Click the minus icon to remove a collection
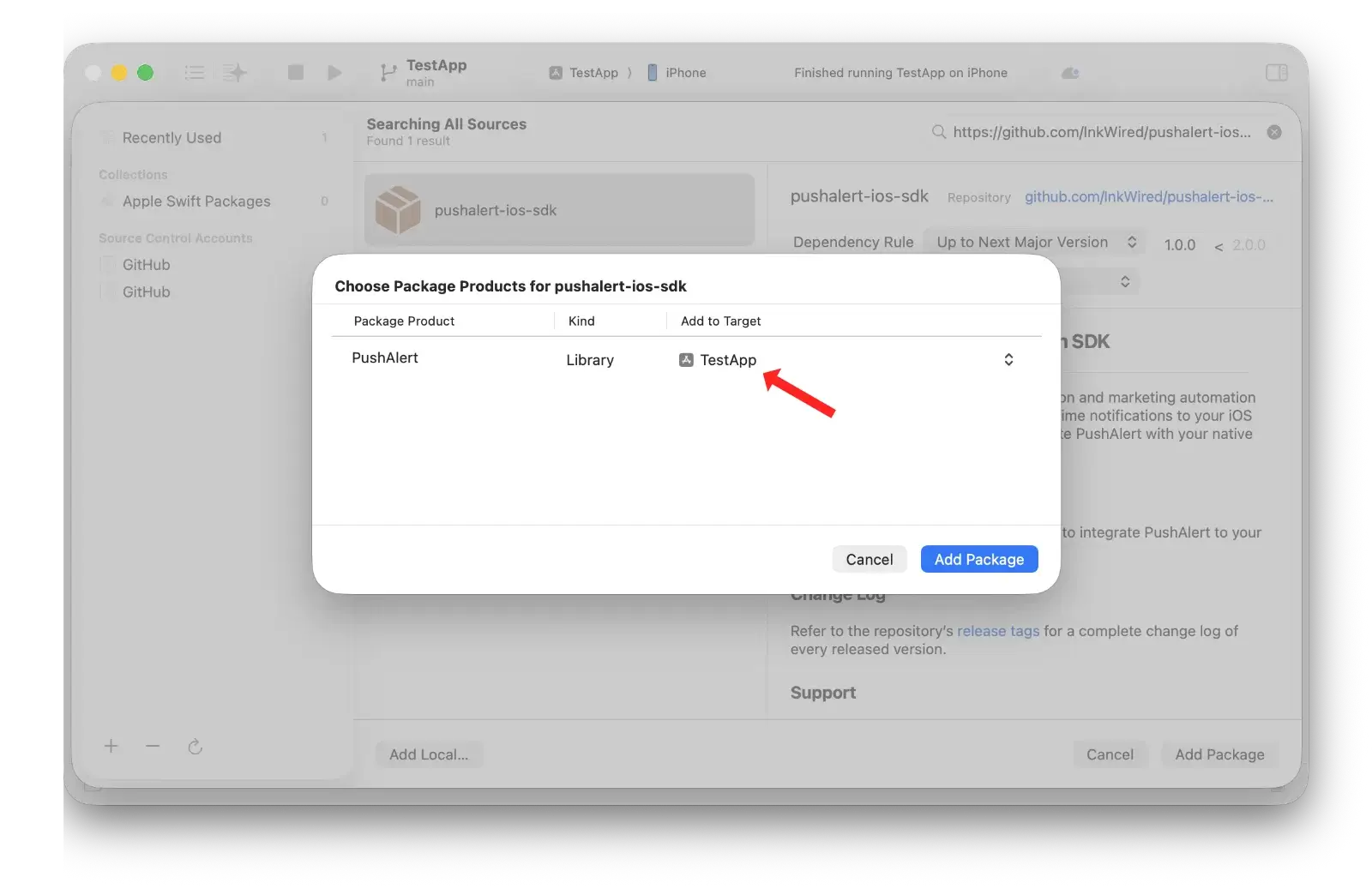 tap(153, 746)
